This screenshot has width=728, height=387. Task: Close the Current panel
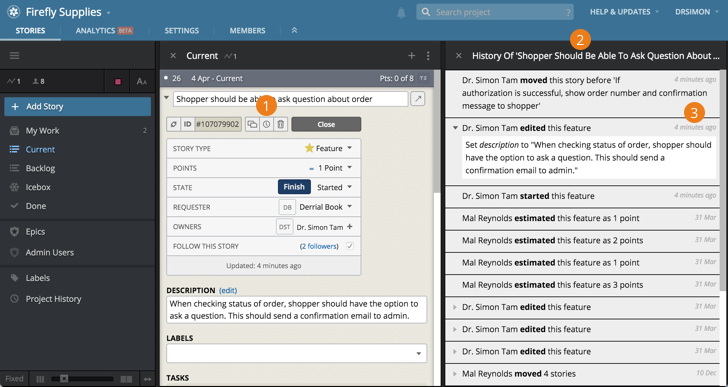point(173,56)
